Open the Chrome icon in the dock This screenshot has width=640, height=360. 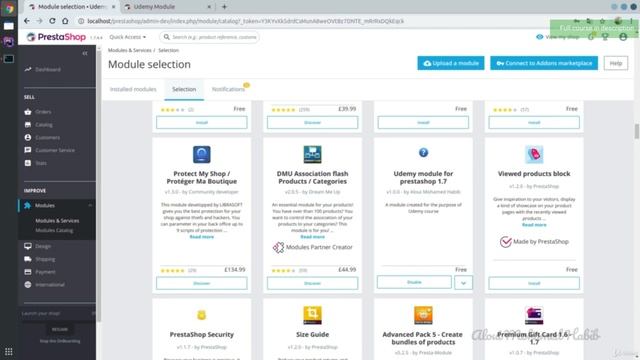click(x=9, y=9)
